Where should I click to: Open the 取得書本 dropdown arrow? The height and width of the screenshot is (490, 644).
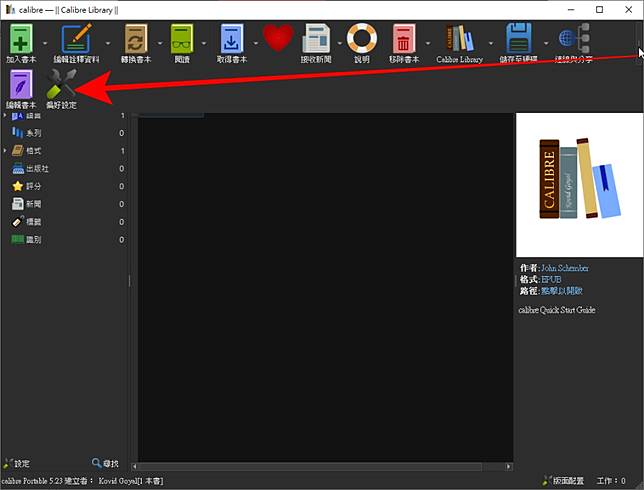coord(255,43)
